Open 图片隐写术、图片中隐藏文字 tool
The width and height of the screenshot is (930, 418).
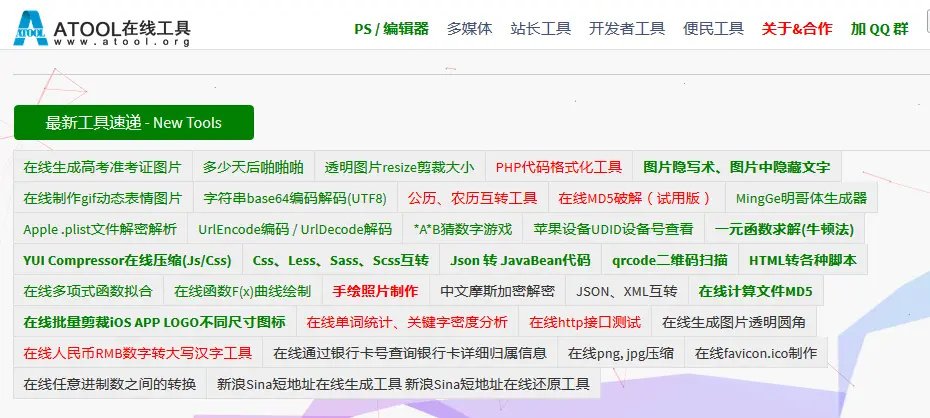pyautogui.click(x=737, y=167)
